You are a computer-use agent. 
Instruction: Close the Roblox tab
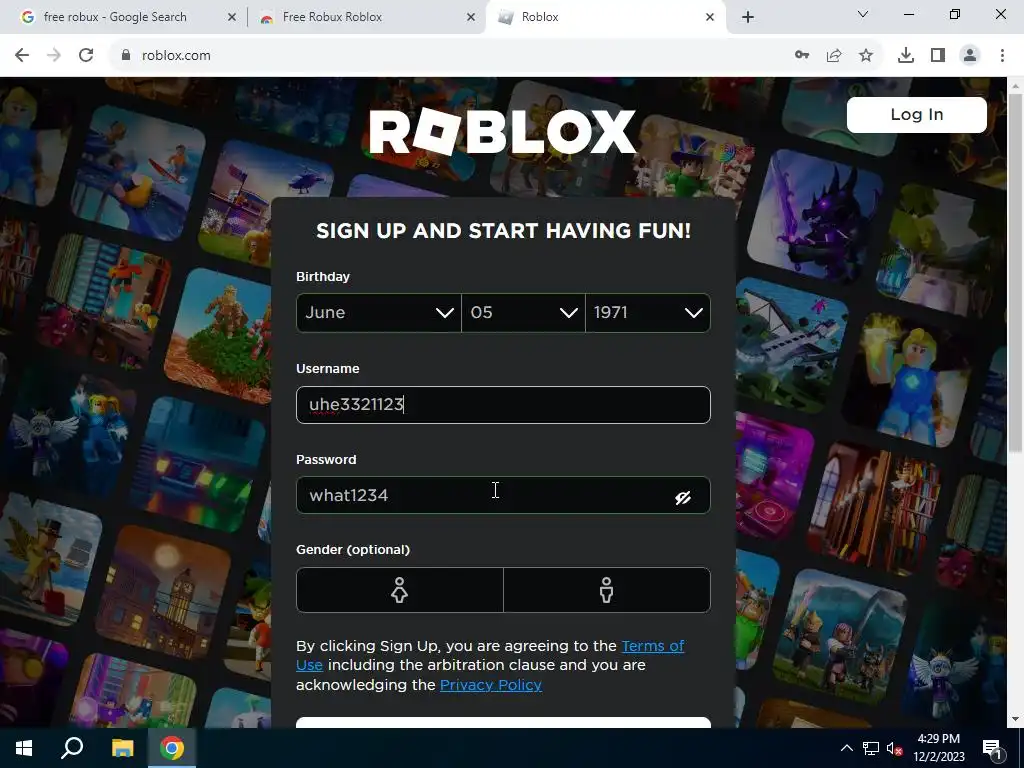[710, 17]
